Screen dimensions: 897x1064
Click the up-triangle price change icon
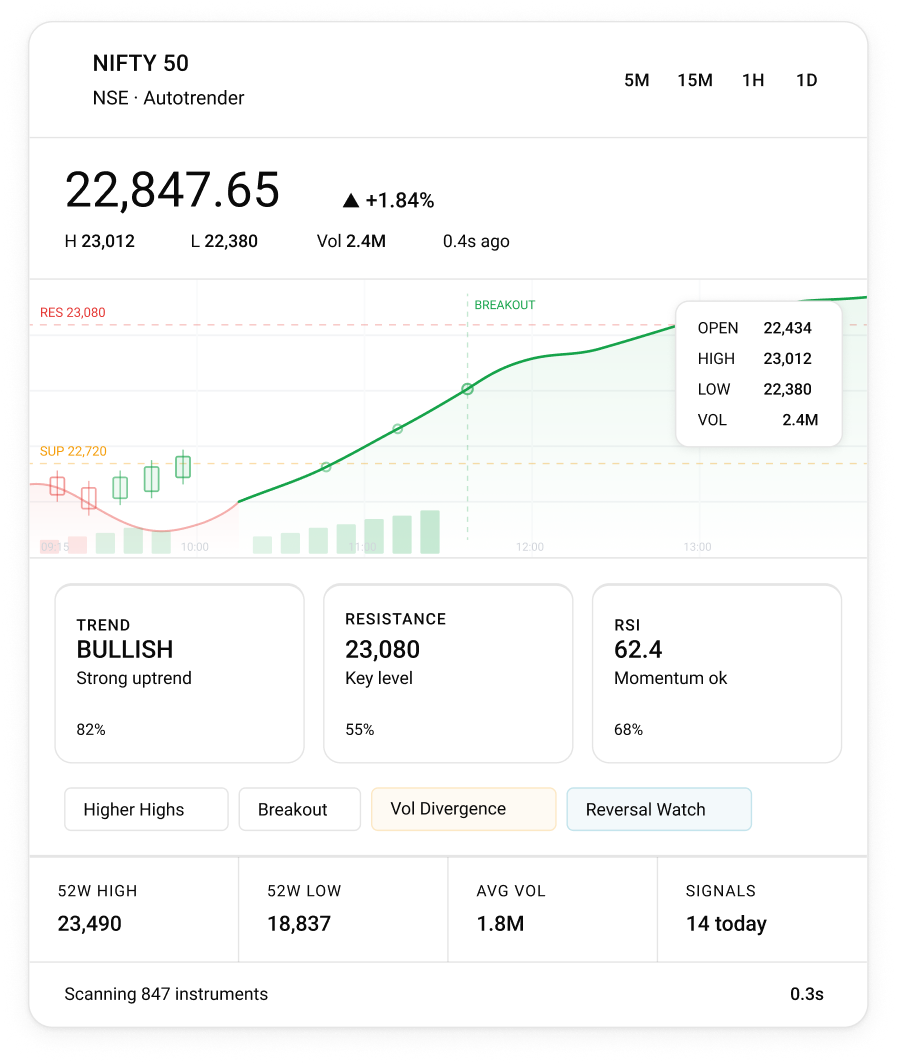click(x=351, y=200)
